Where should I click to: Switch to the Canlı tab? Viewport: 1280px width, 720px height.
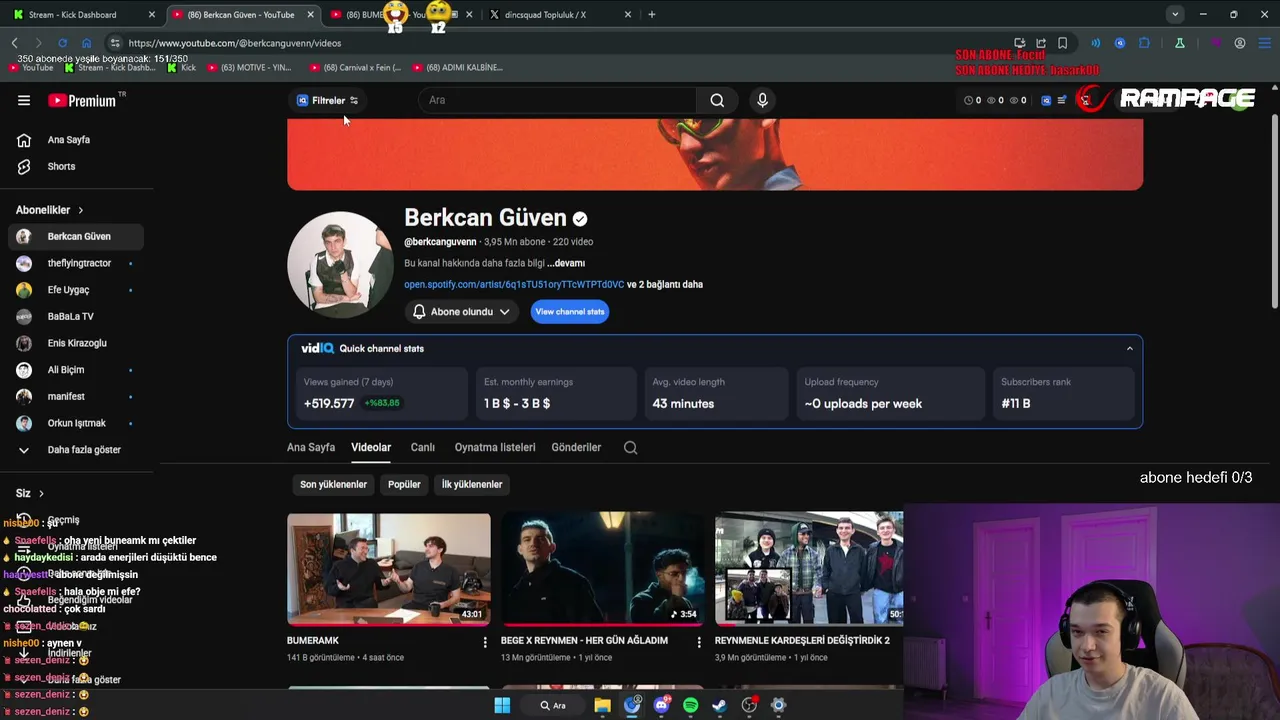423,447
